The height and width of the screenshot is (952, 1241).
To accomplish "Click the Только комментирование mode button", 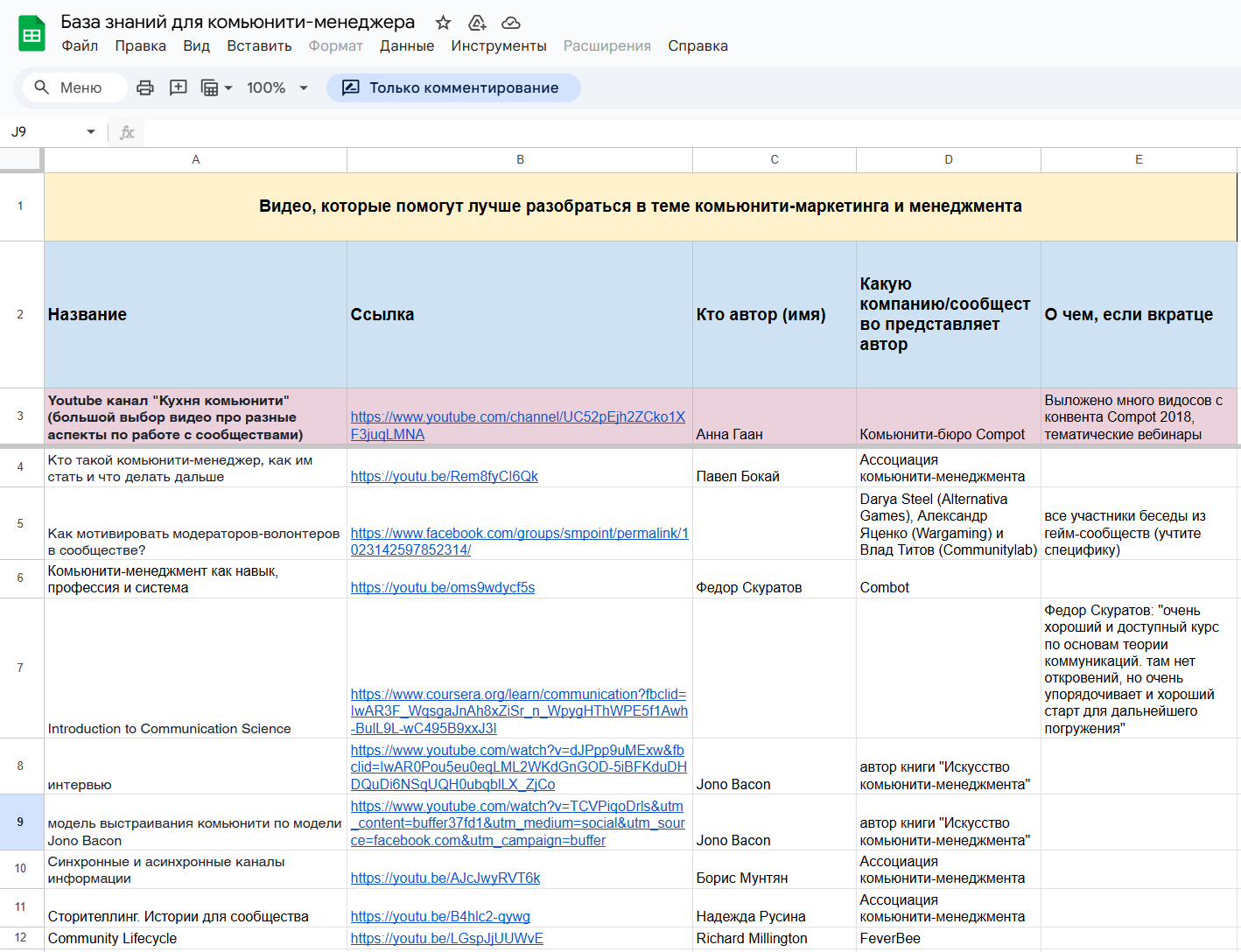I will (453, 87).
